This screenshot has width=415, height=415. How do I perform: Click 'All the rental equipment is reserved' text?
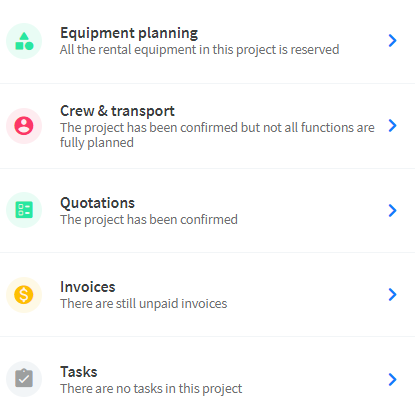click(199, 50)
